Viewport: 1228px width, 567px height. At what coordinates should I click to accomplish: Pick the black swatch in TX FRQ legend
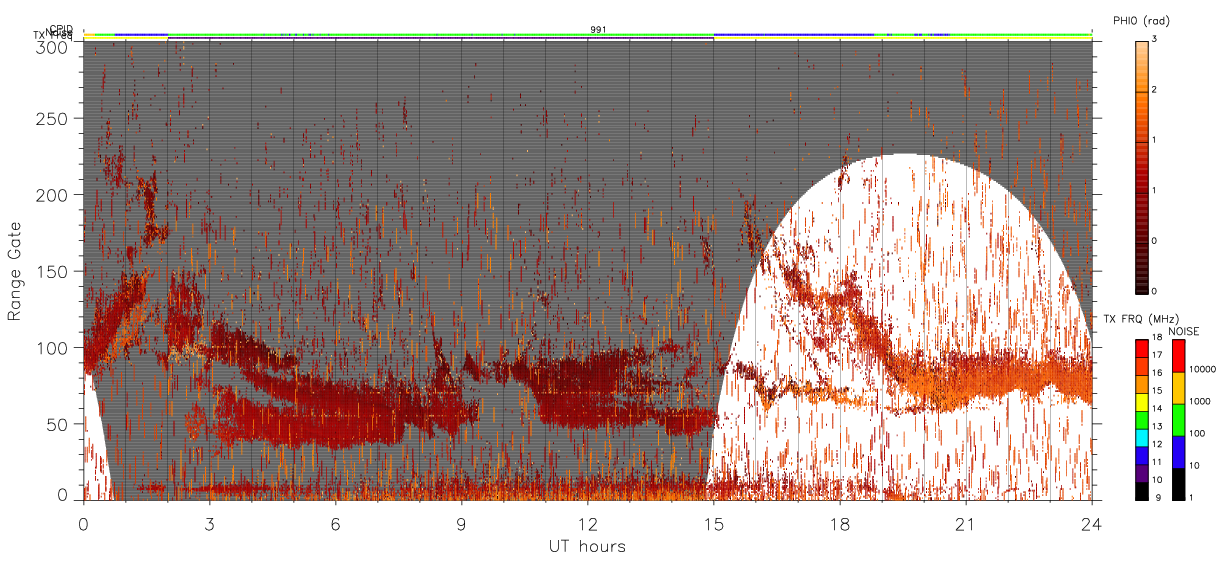pos(1141,491)
